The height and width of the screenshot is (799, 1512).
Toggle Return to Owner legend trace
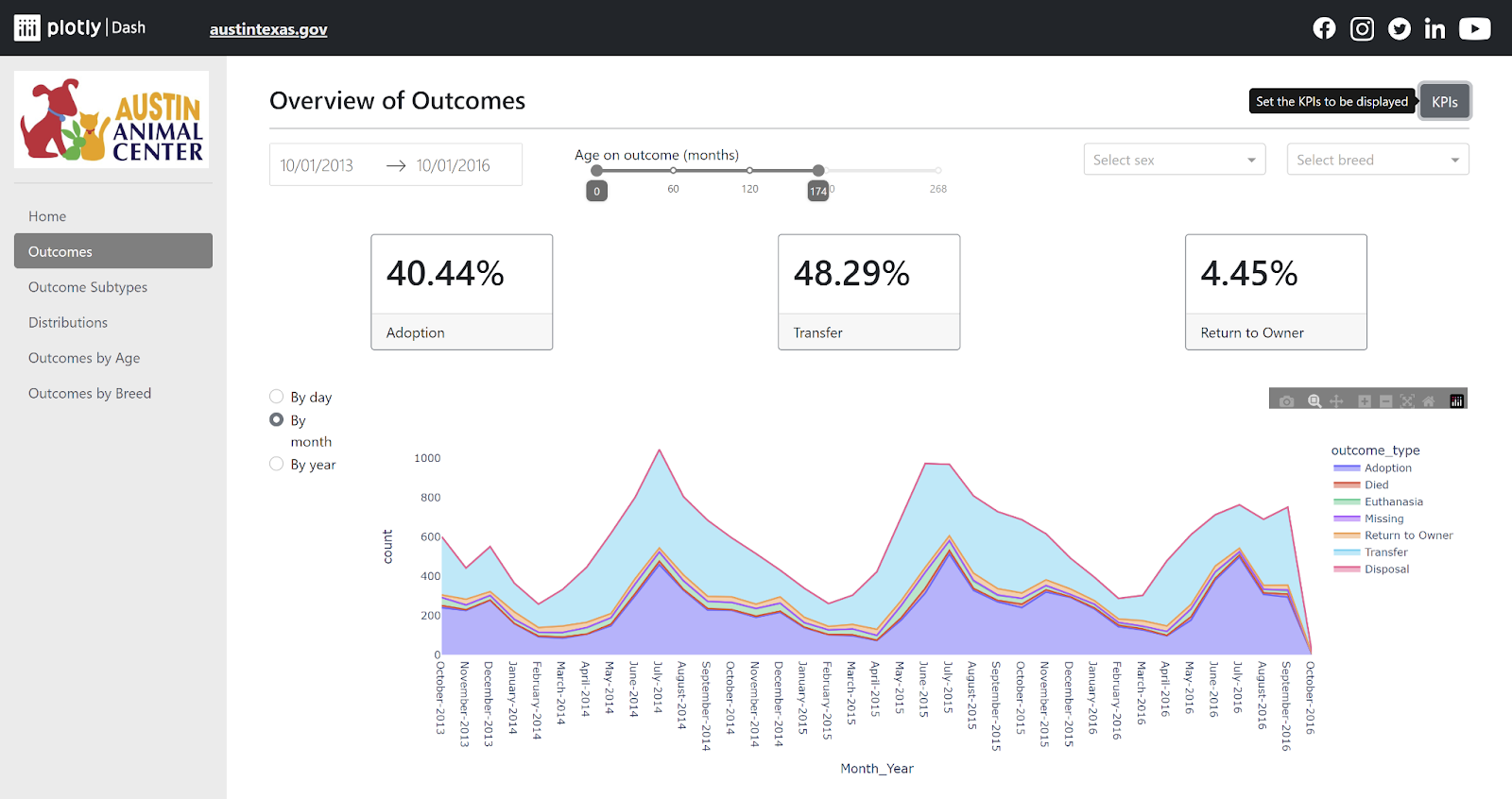1394,535
